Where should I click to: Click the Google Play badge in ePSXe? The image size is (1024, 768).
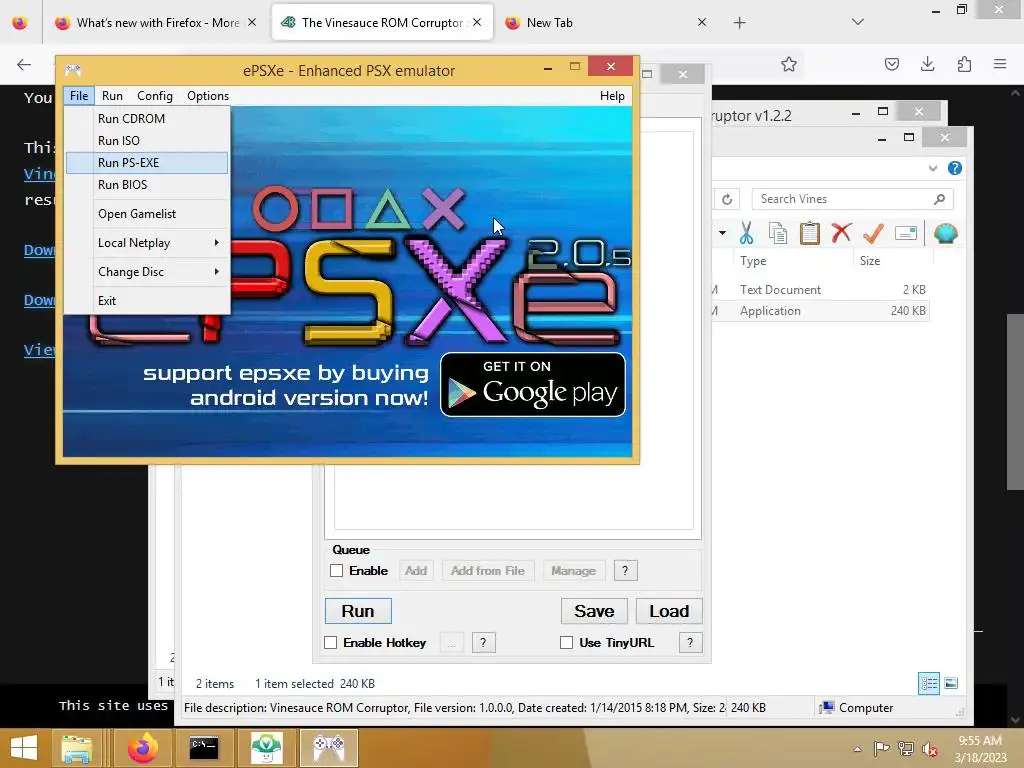(533, 385)
